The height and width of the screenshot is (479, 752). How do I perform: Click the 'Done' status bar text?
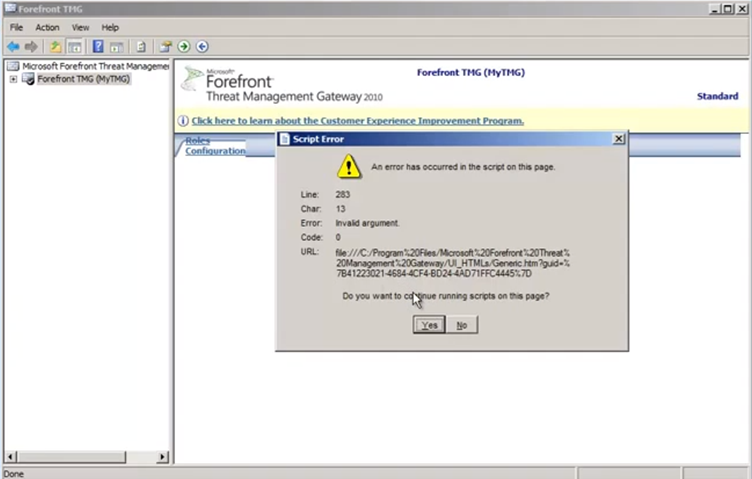(13, 474)
